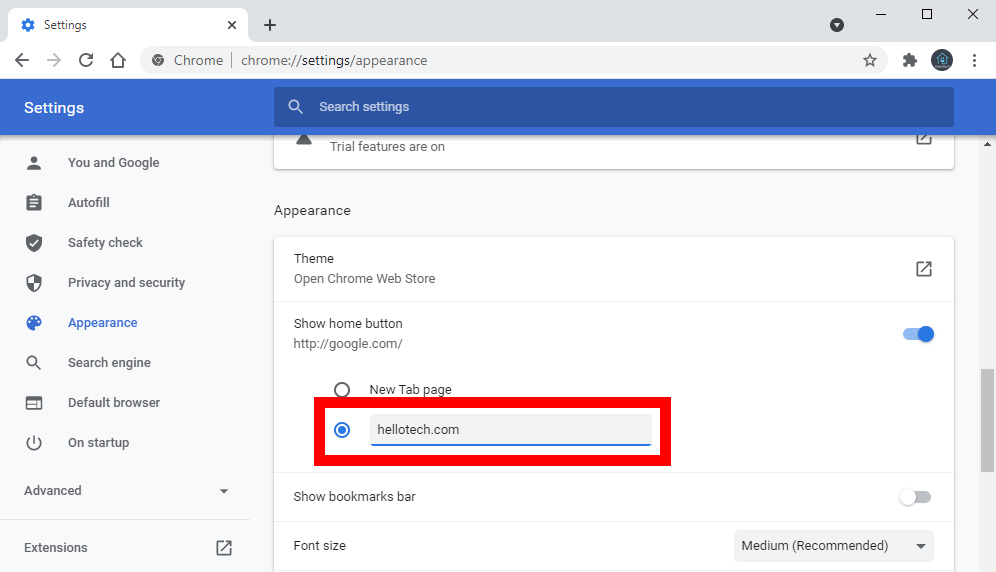996x572 pixels.
Task: Expand the Advanced section
Action: 126,491
